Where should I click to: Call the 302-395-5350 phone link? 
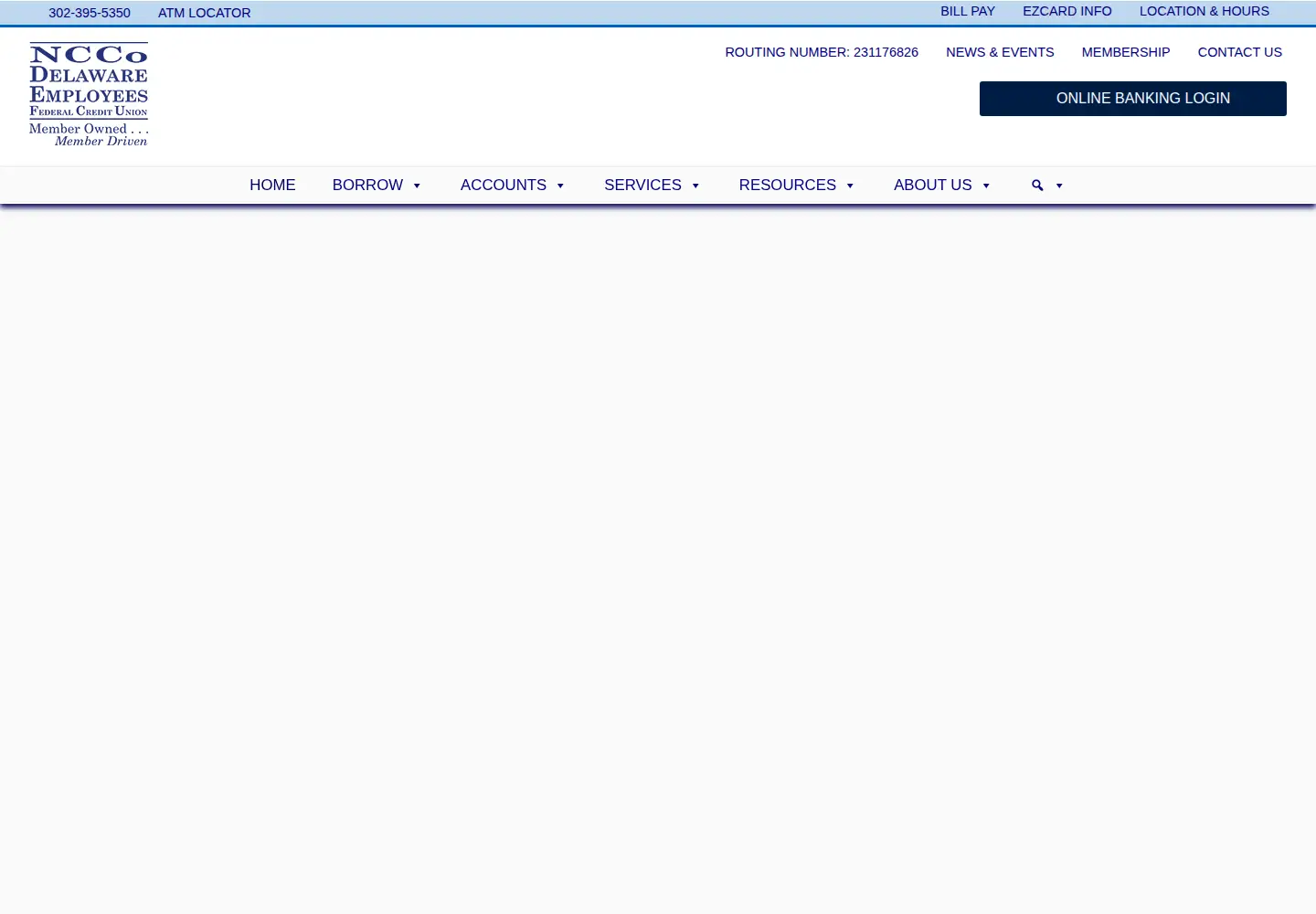(x=90, y=13)
